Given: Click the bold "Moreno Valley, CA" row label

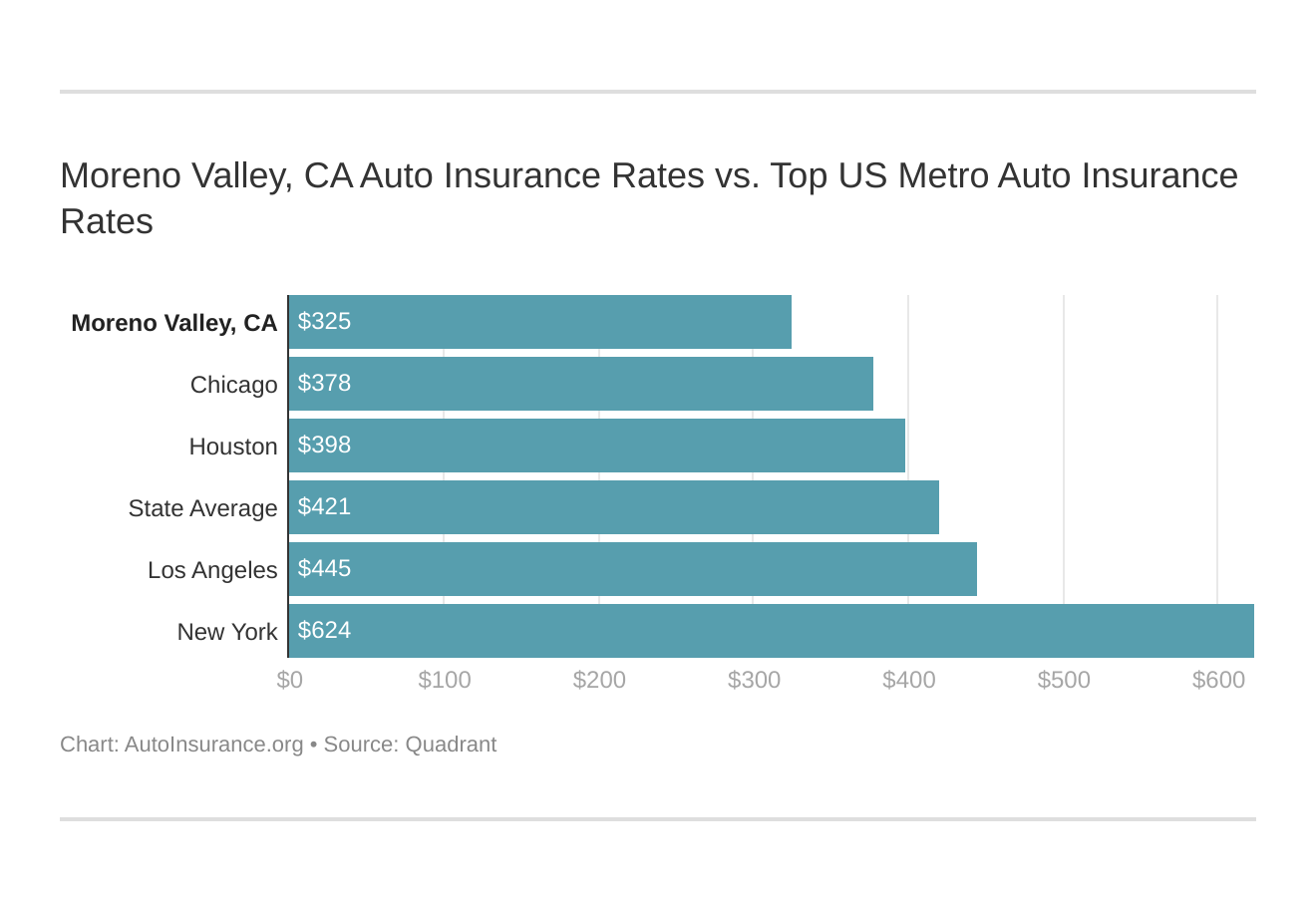Looking at the screenshot, I should coord(174,323).
